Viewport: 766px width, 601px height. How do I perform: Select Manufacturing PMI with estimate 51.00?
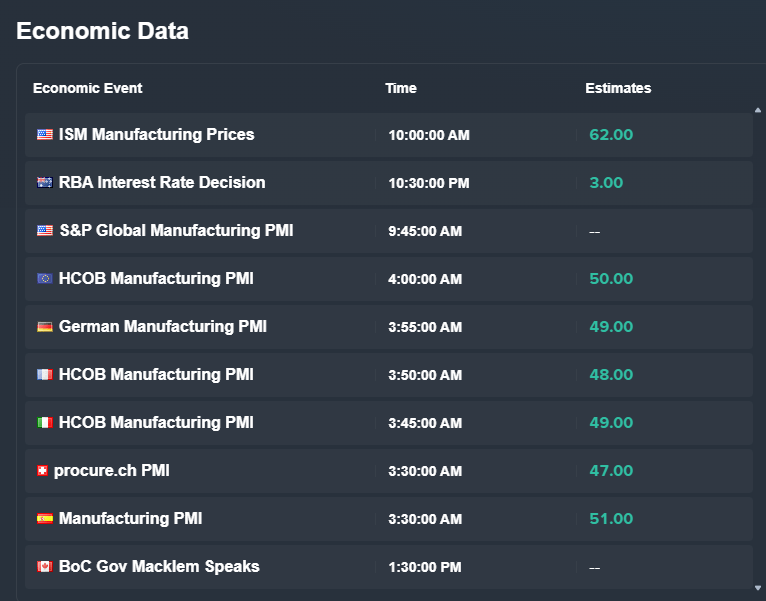click(x=130, y=518)
